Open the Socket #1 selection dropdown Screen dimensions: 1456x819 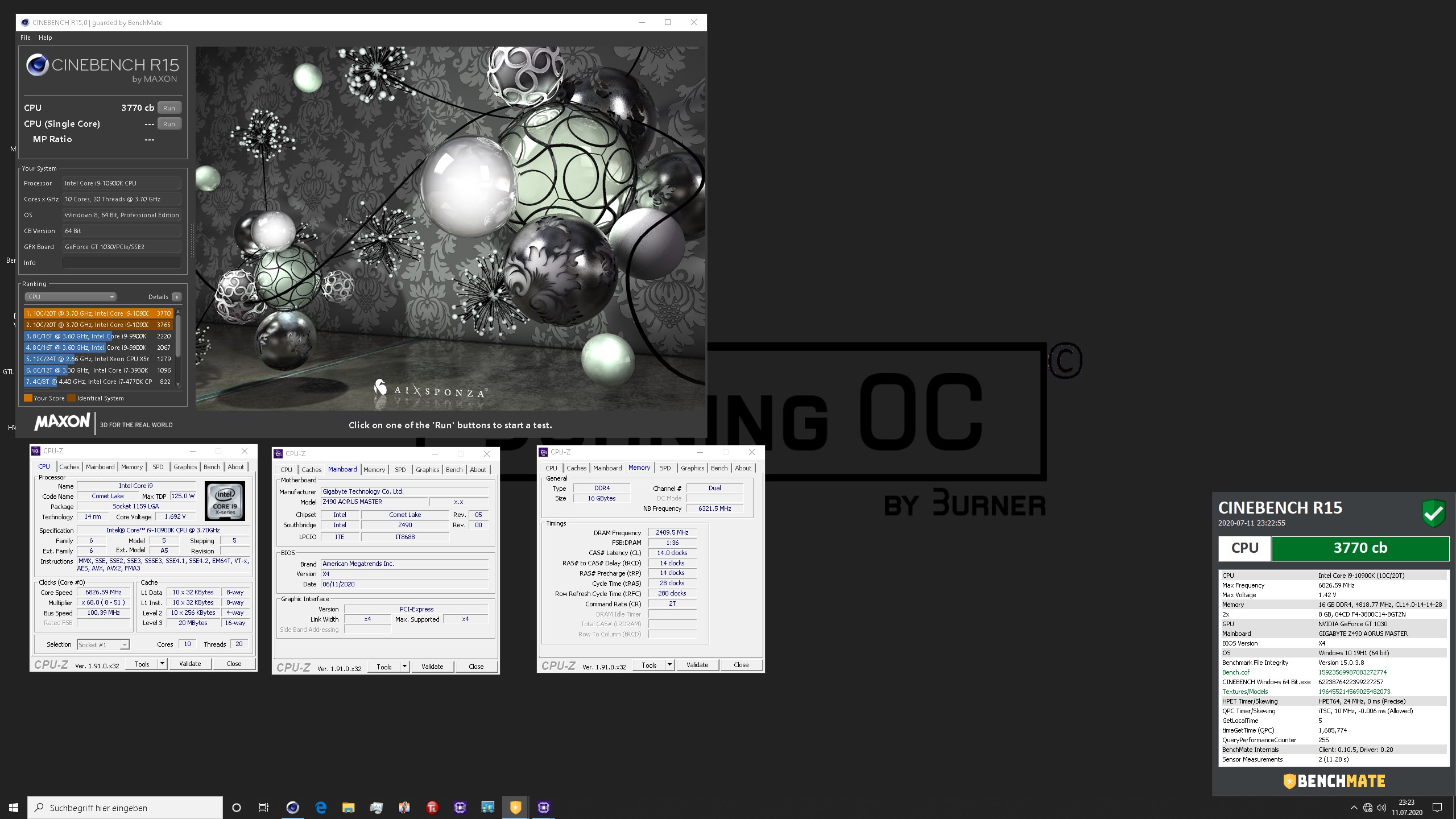pos(104,644)
